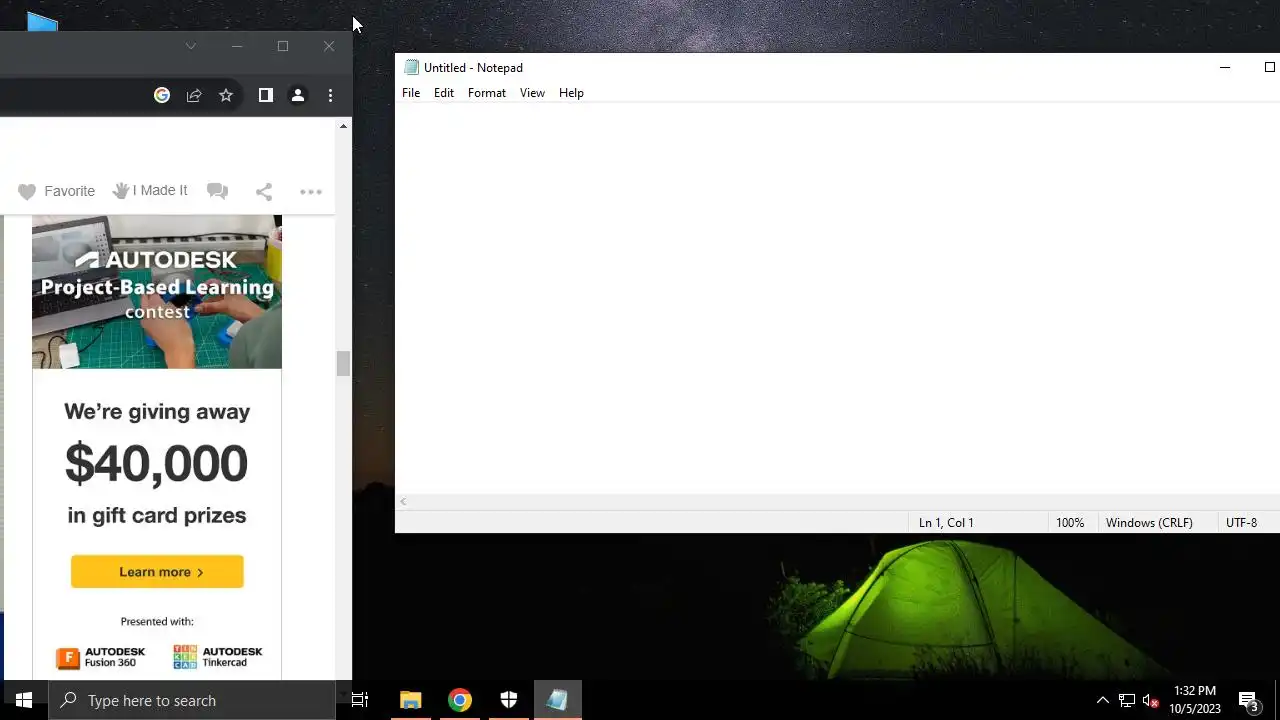Open Notepad's File menu

(411, 93)
